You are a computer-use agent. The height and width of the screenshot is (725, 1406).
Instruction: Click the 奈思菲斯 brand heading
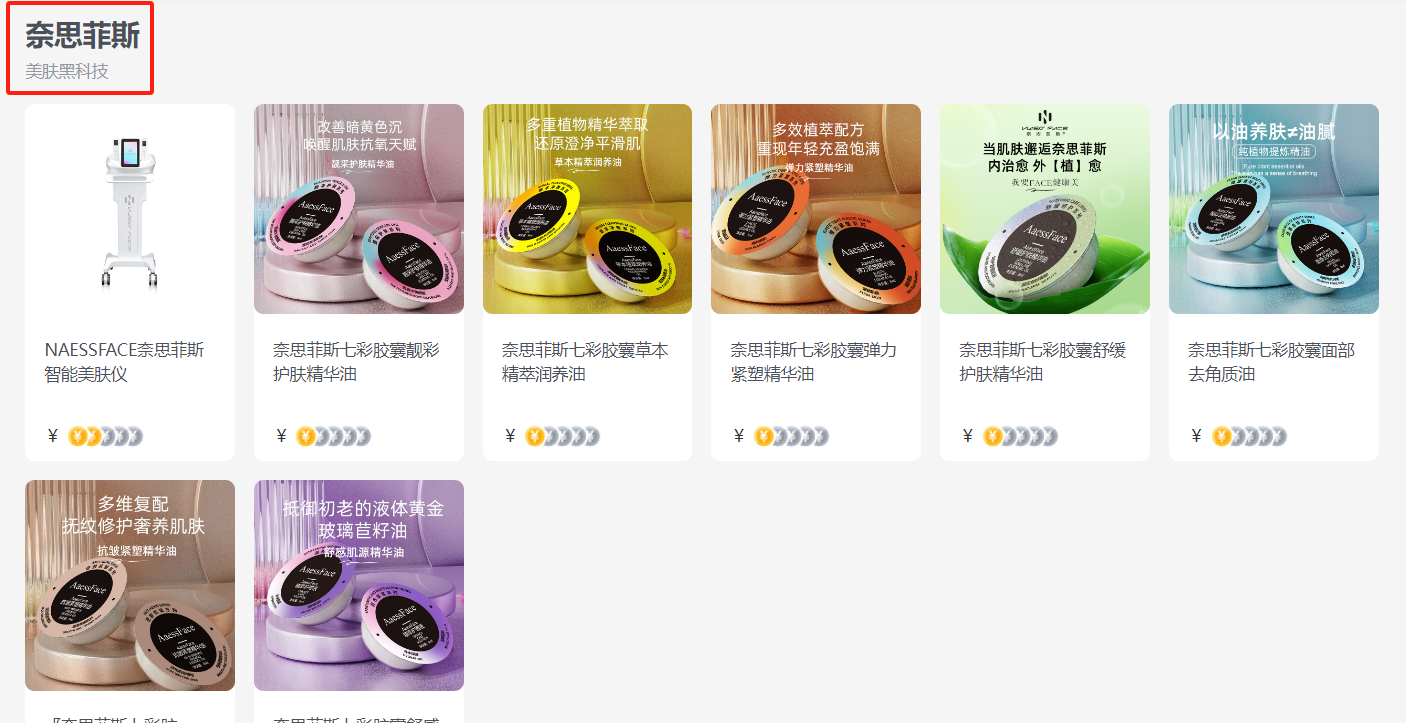click(x=82, y=35)
